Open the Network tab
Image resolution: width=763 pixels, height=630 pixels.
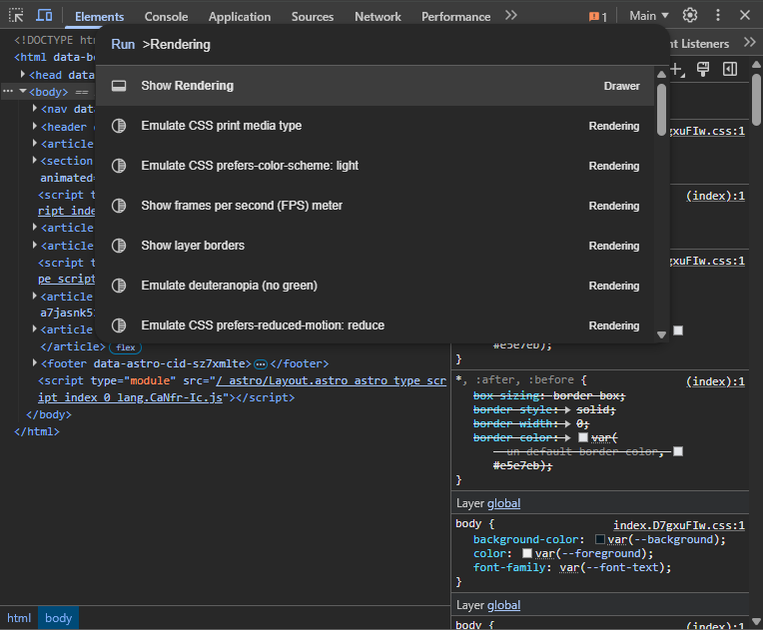[x=378, y=17]
